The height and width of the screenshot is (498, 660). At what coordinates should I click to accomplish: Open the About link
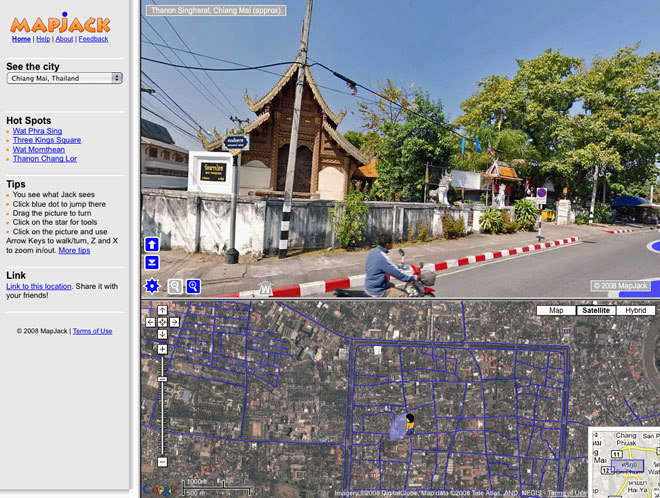pos(64,39)
